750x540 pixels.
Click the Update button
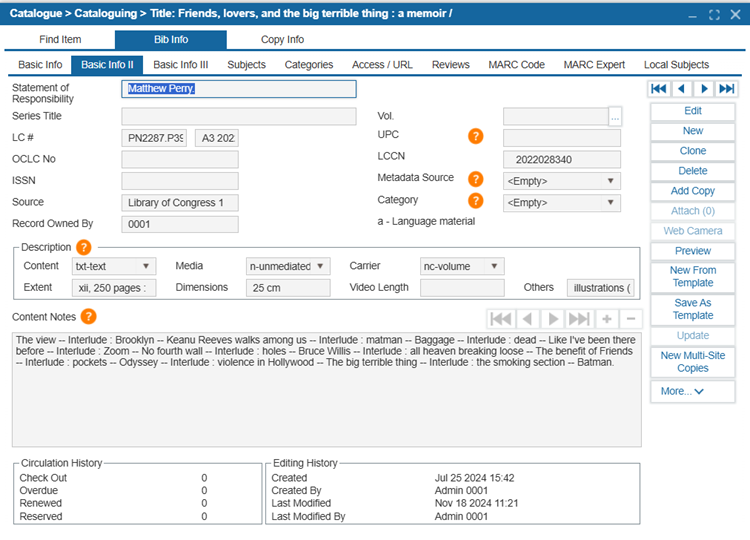pyautogui.click(x=692, y=336)
